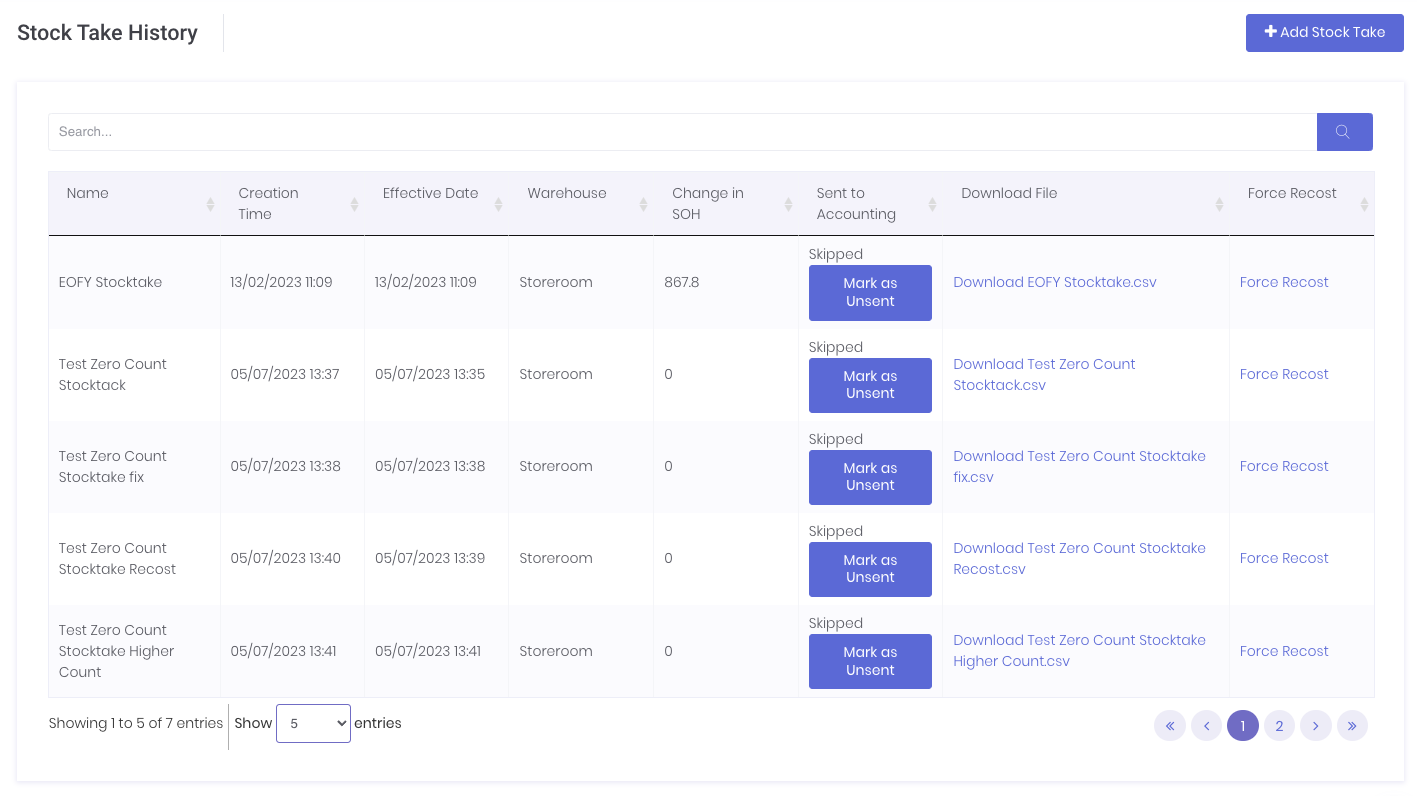Image resolution: width=1417 pixels, height=796 pixels.
Task: Select creation time 05/07/2023 13:40
Action: (285, 558)
